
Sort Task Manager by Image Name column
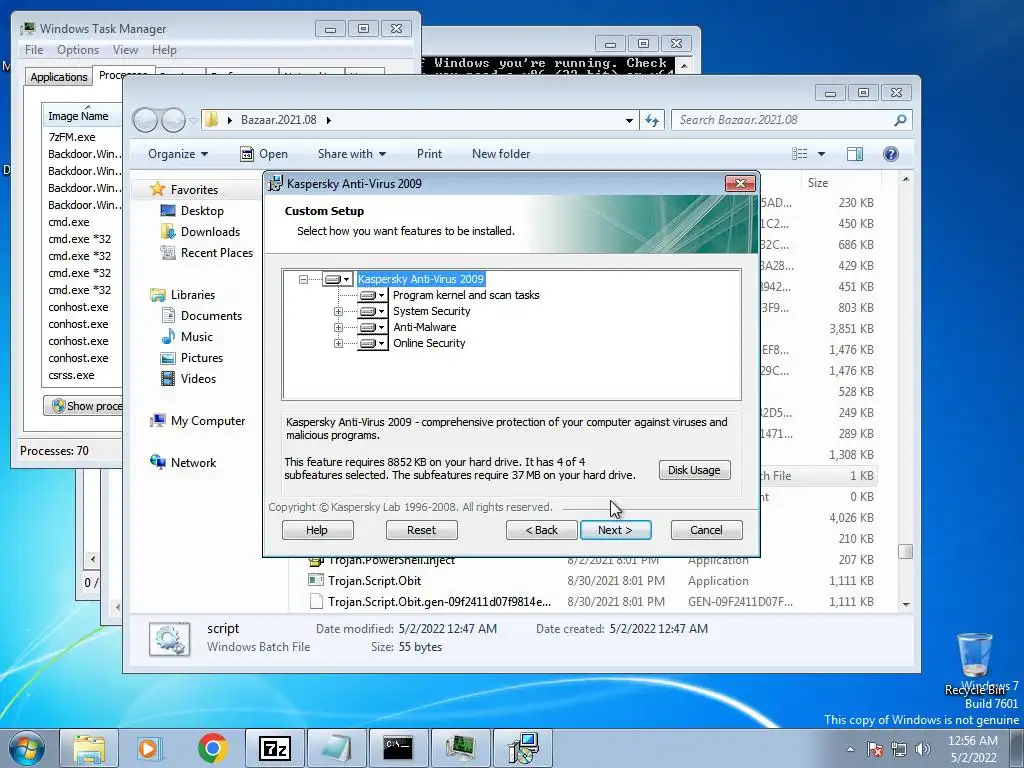point(82,116)
